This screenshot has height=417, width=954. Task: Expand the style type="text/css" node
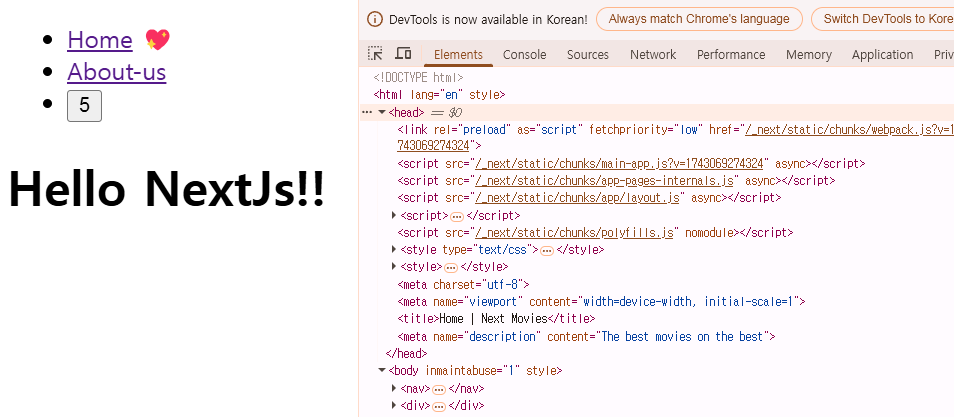[394, 250]
